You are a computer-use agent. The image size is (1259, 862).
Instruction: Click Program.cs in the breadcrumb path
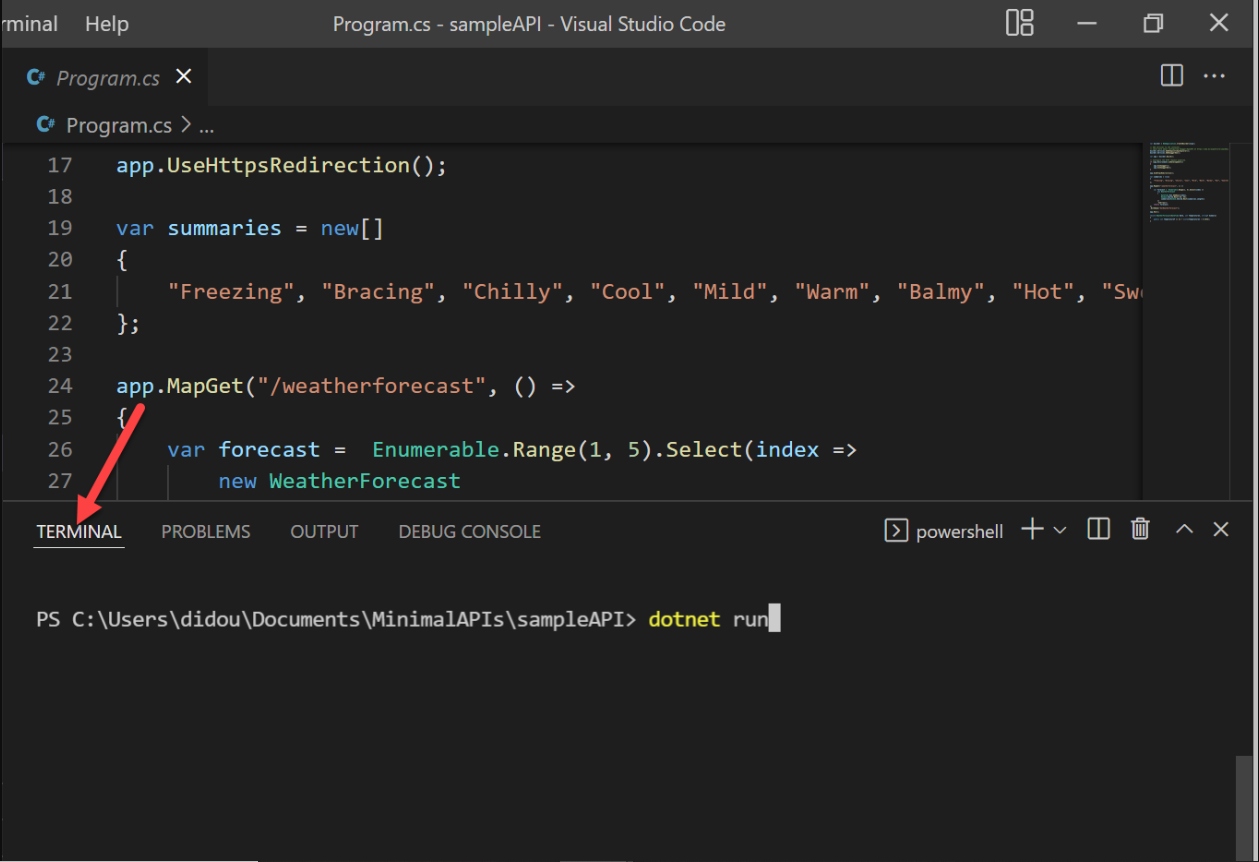point(118,125)
